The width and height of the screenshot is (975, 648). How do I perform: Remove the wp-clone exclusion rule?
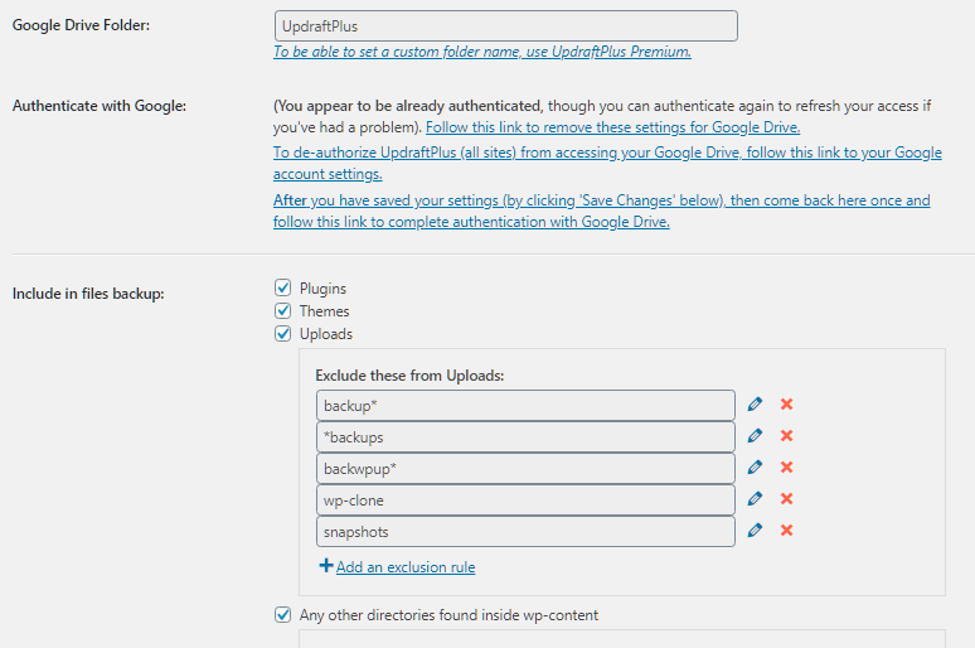coord(787,499)
